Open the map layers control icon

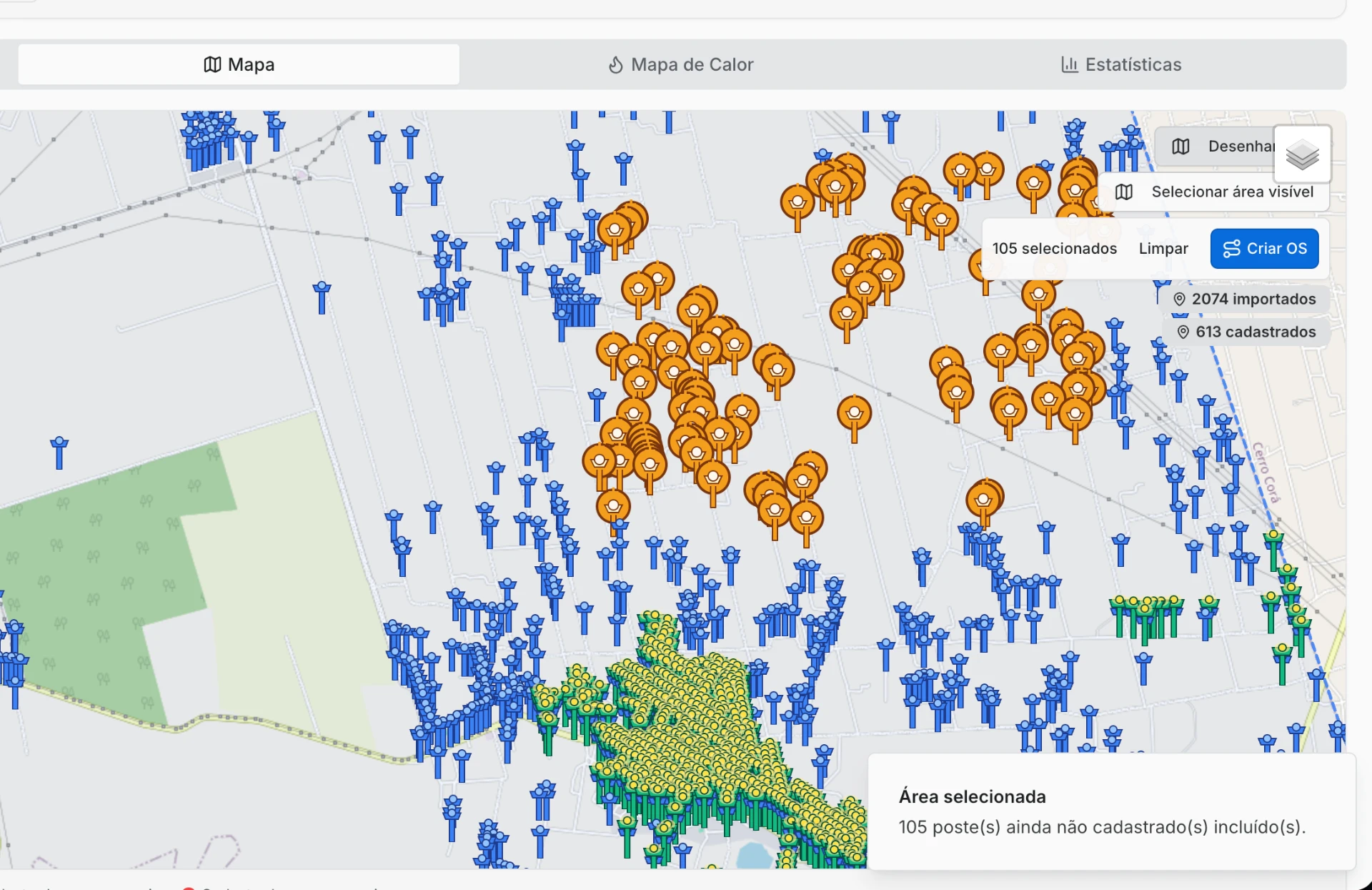pyautogui.click(x=1302, y=154)
